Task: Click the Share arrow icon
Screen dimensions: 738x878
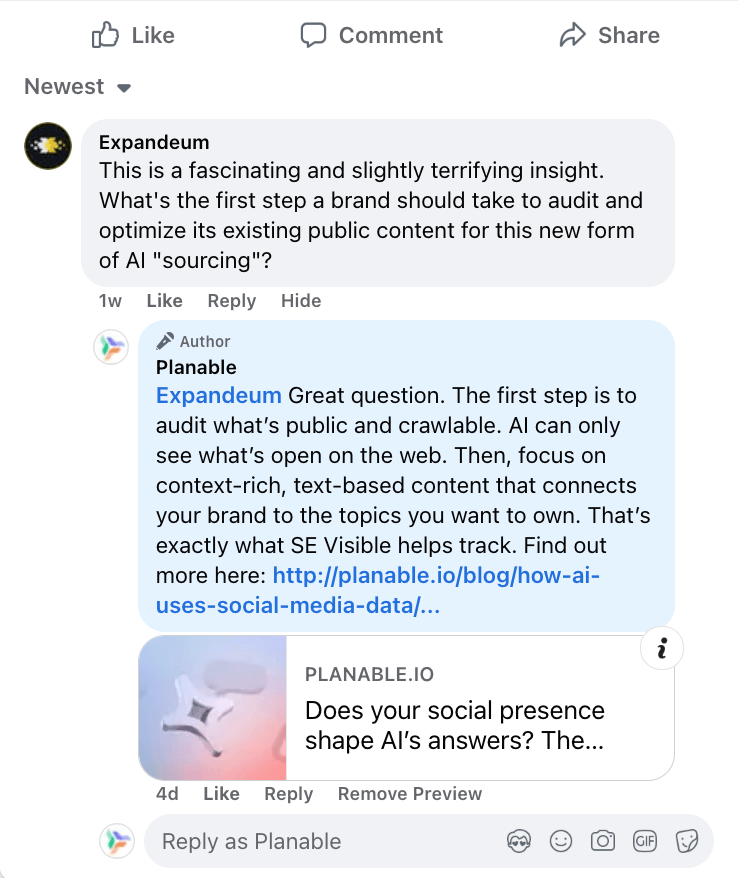Action: 572,35
